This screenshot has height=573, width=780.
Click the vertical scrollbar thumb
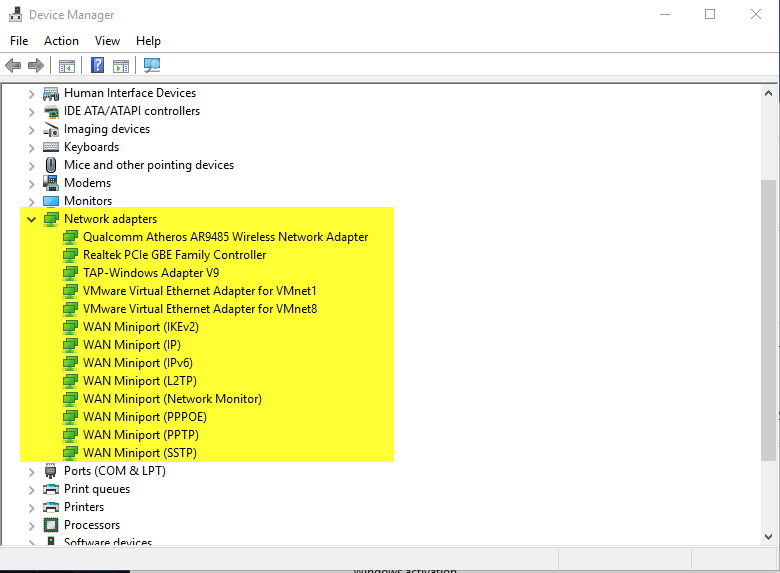(x=768, y=320)
